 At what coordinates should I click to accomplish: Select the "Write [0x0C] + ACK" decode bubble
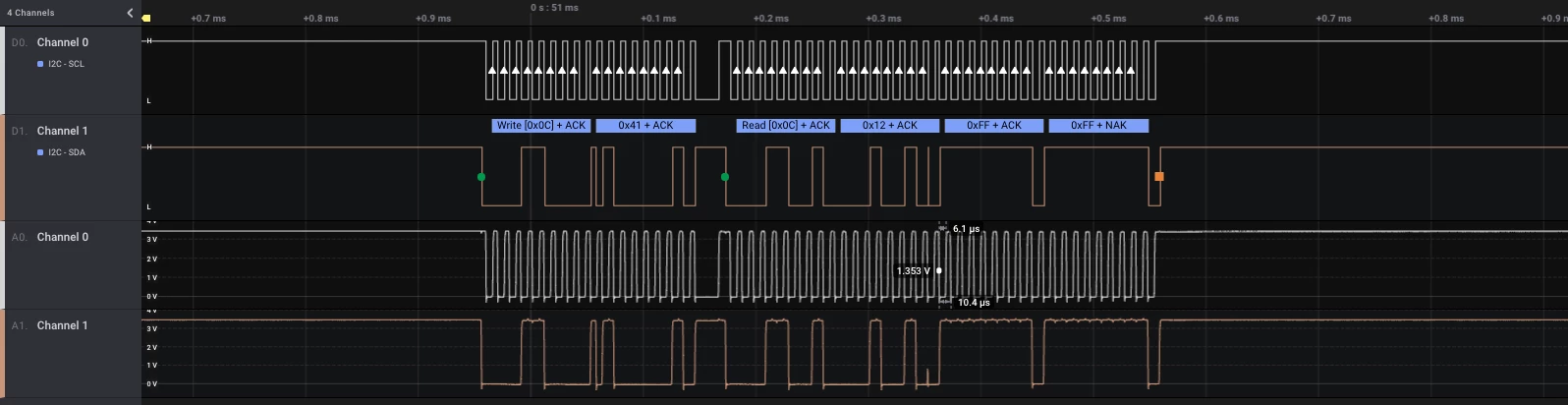coord(540,126)
